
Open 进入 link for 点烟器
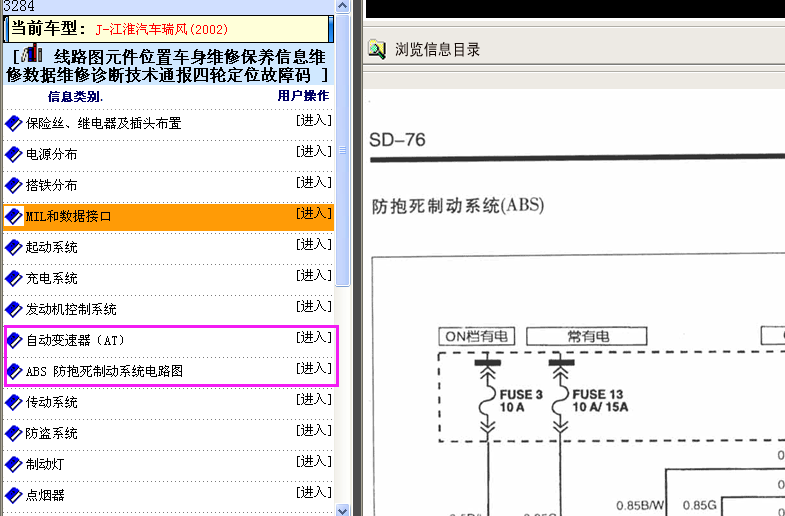pyautogui.click(x=314, y=492)
